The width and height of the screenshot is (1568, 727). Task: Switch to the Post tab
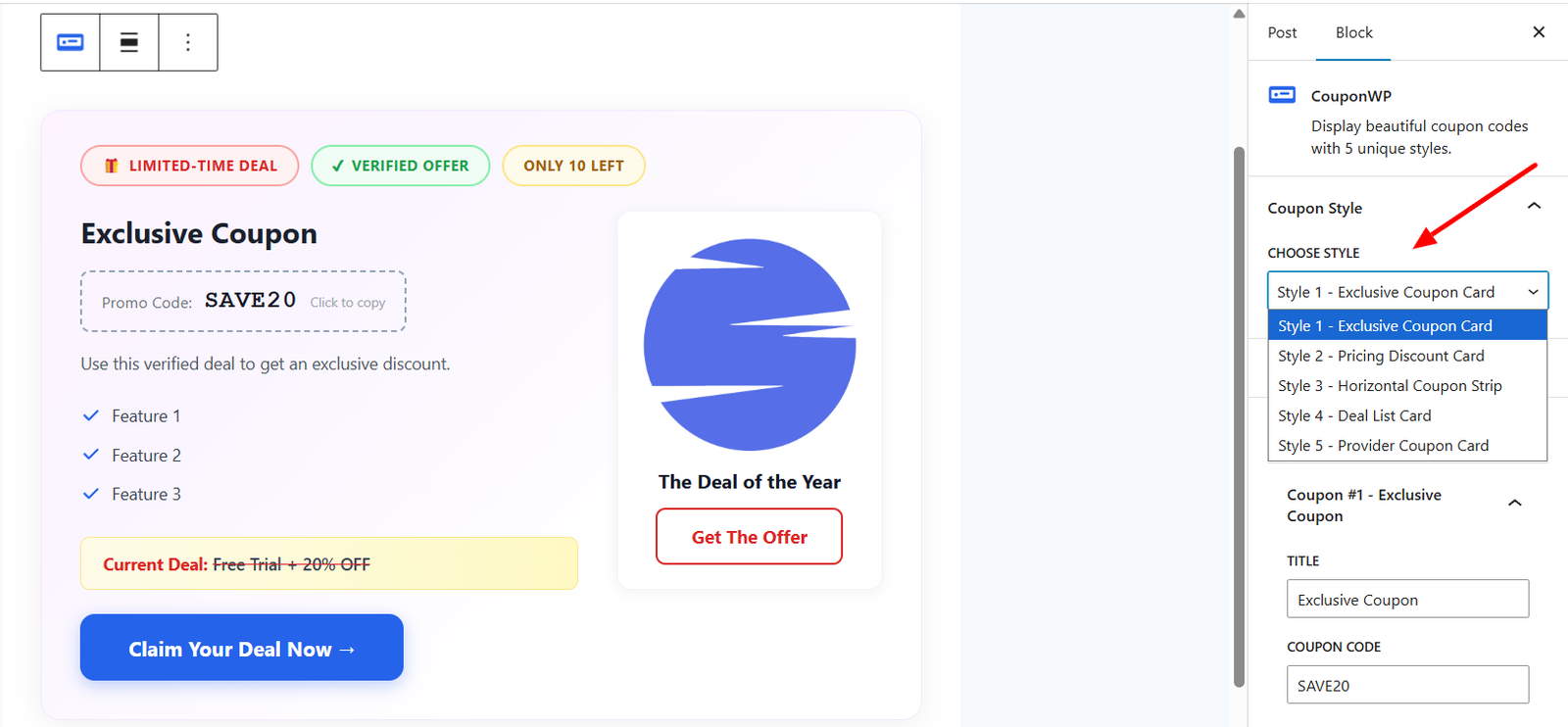(x=1282, y=32)
